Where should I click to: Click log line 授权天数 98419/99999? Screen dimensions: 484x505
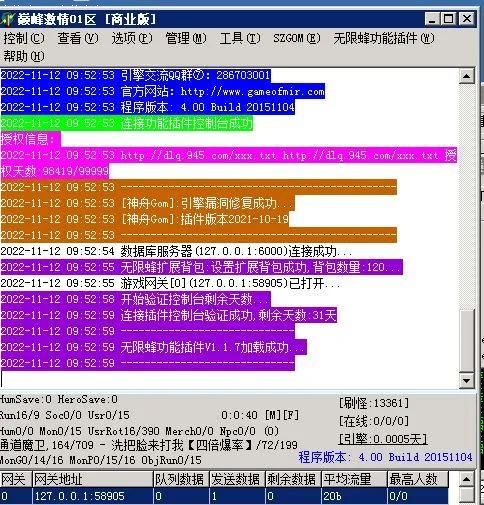click(55, 171)
